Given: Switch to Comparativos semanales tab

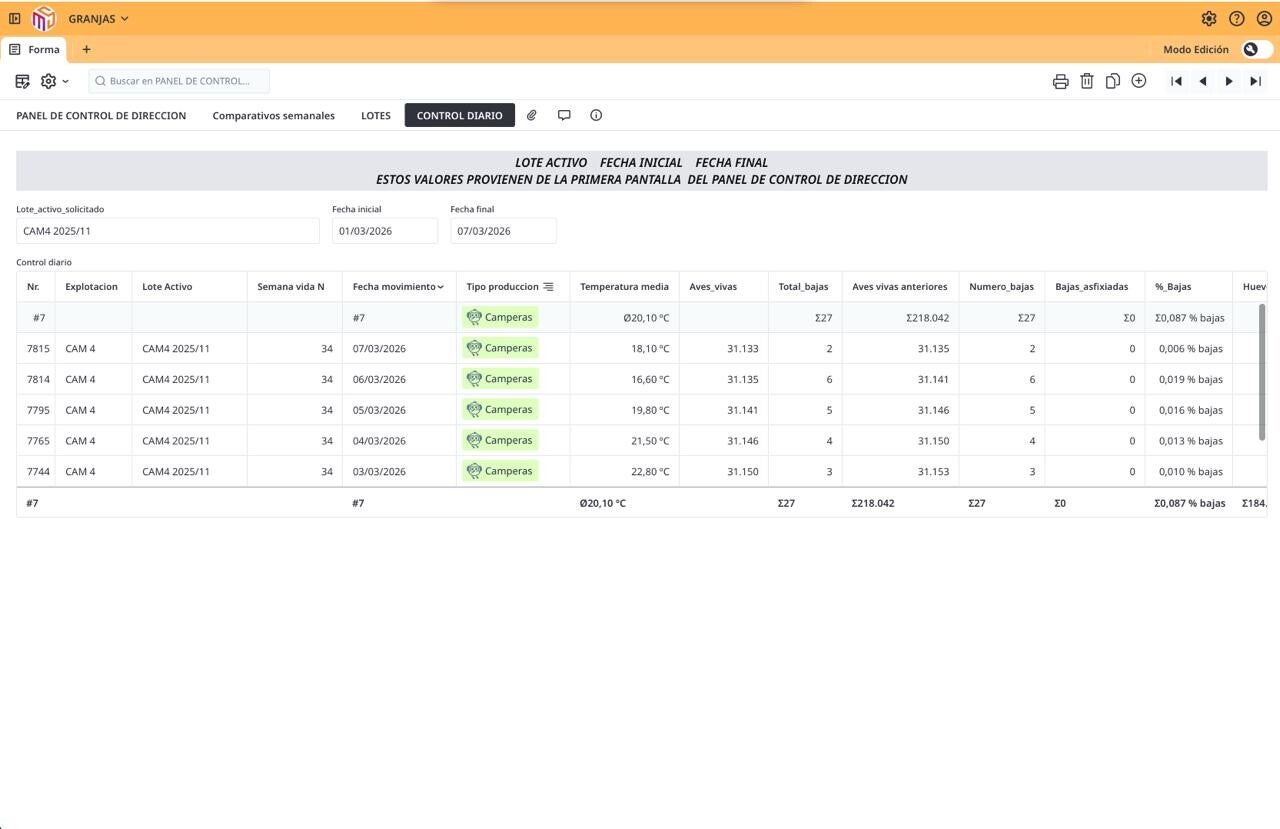Looking at the screenshot, I should tap(273, 115).
